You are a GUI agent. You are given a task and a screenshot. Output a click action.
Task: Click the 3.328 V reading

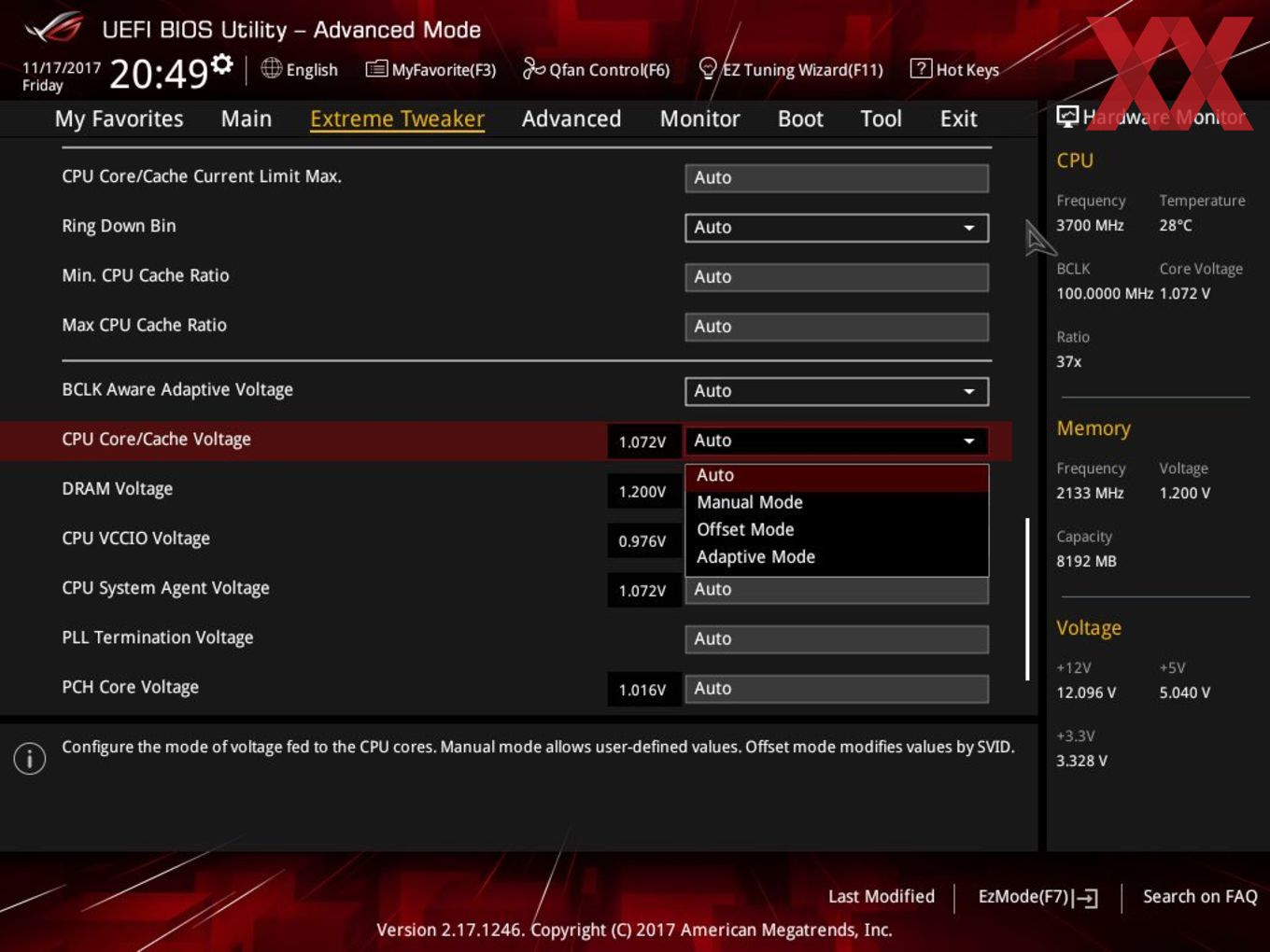coord(1081,761)
